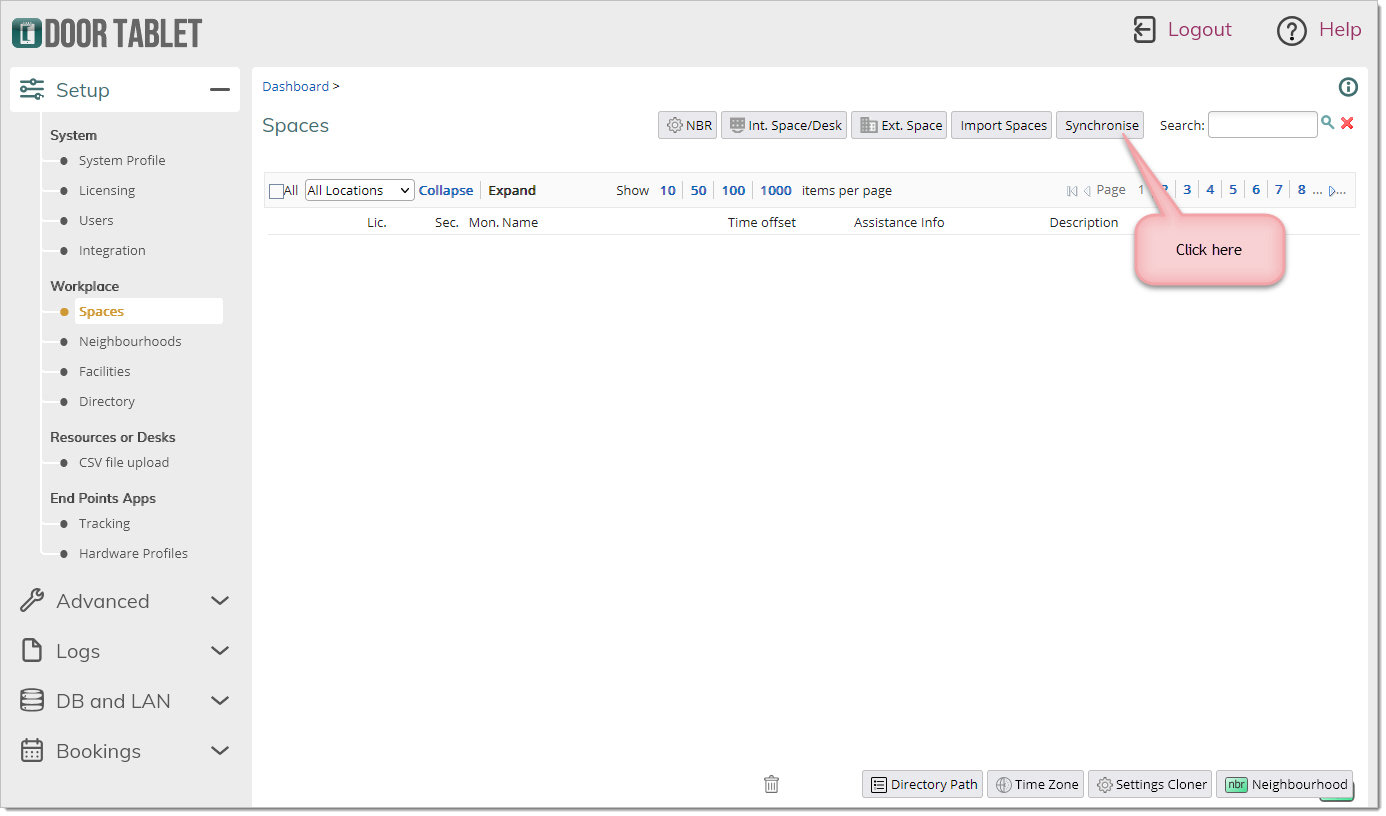Focus the Search input field
This screenshot has height=816, width=1386.
click(1262, 125)
